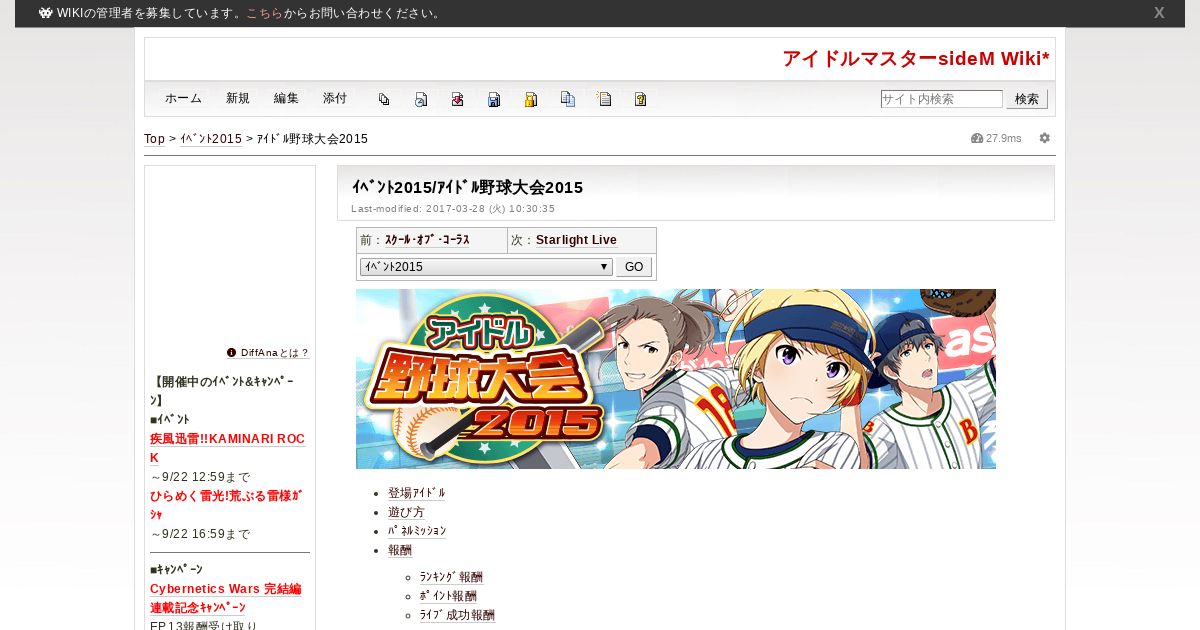Viewport: 1200px width, 630px height.
Task: Open the gear settings icon near 27.9ms
Action: point(1045,138)
